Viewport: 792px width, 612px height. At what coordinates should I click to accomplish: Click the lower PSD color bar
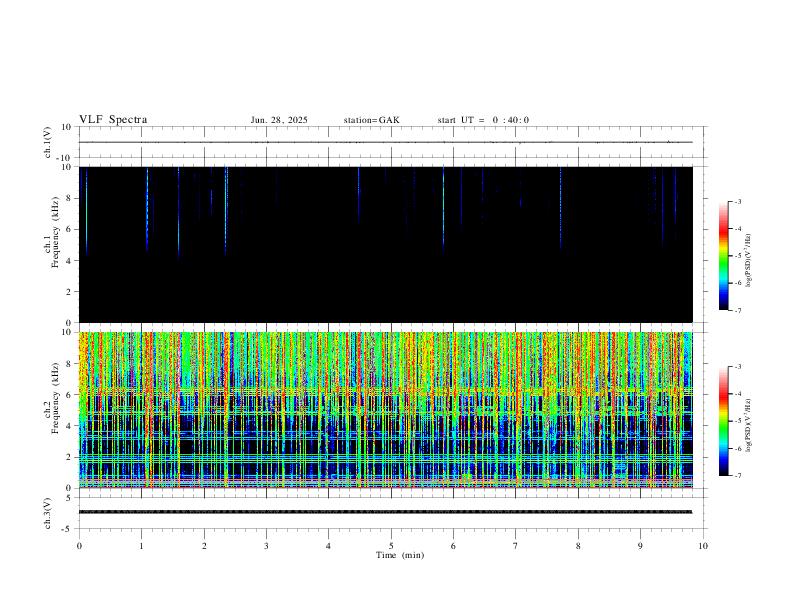[724, 421]
